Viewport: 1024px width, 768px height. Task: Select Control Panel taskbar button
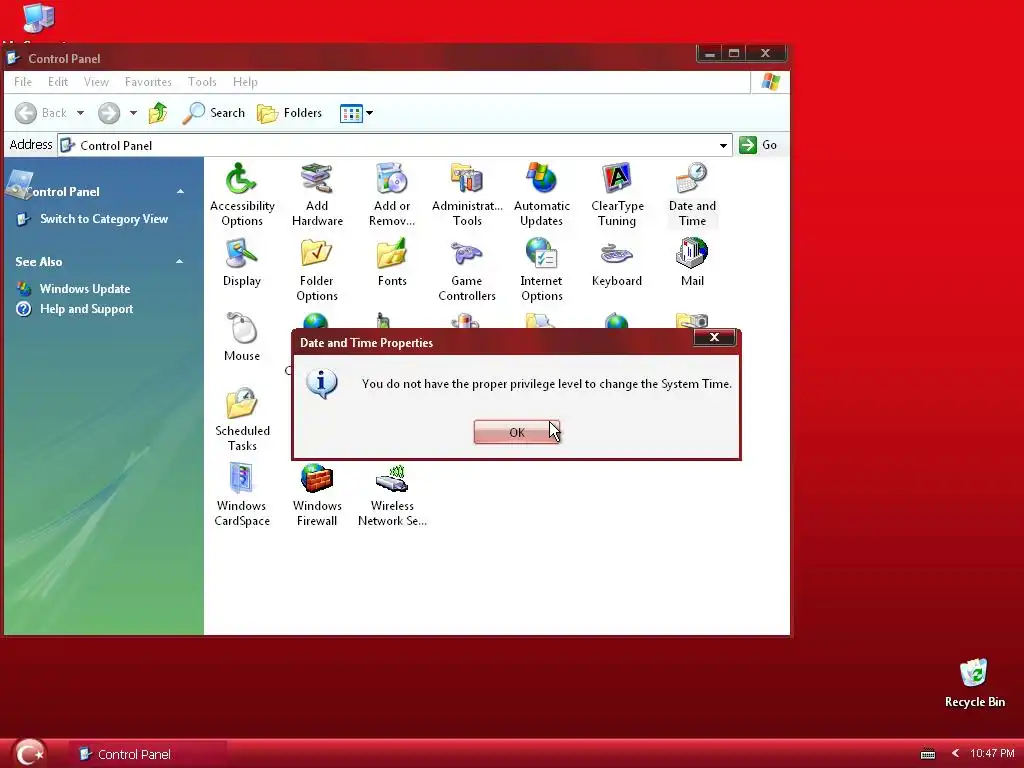(148, 754)
